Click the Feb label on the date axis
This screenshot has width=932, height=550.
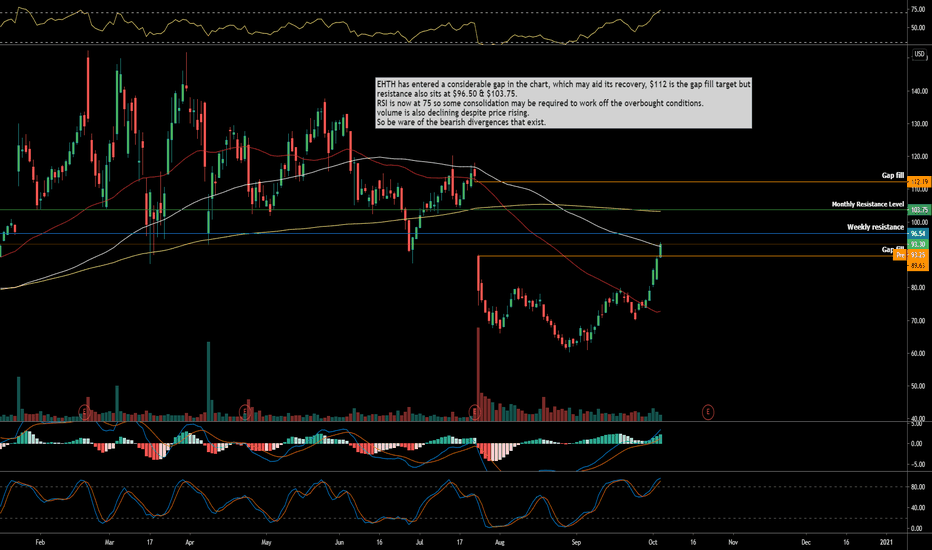coord(40,542)
